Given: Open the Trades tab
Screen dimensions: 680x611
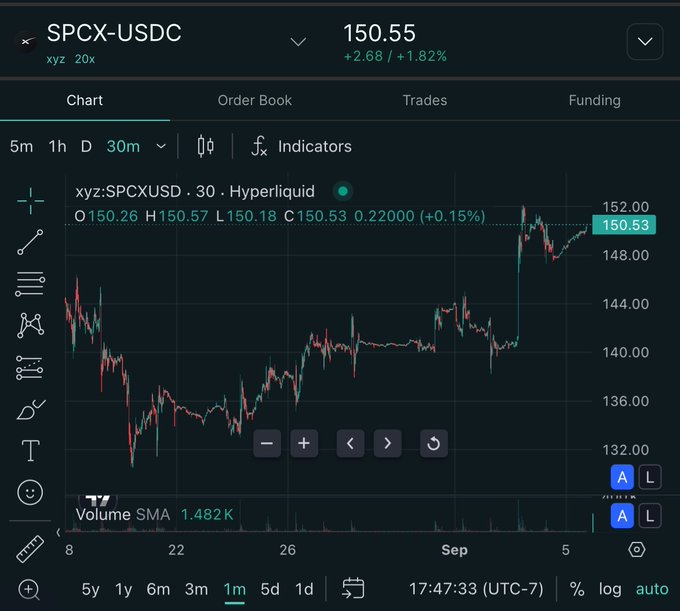Looking at the screenshot, I should click(425, 101).
